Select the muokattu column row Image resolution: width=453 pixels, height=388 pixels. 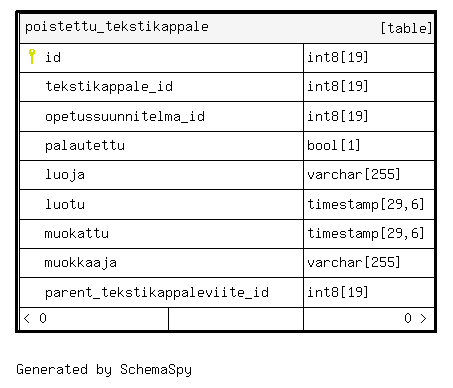click(227, 234)
